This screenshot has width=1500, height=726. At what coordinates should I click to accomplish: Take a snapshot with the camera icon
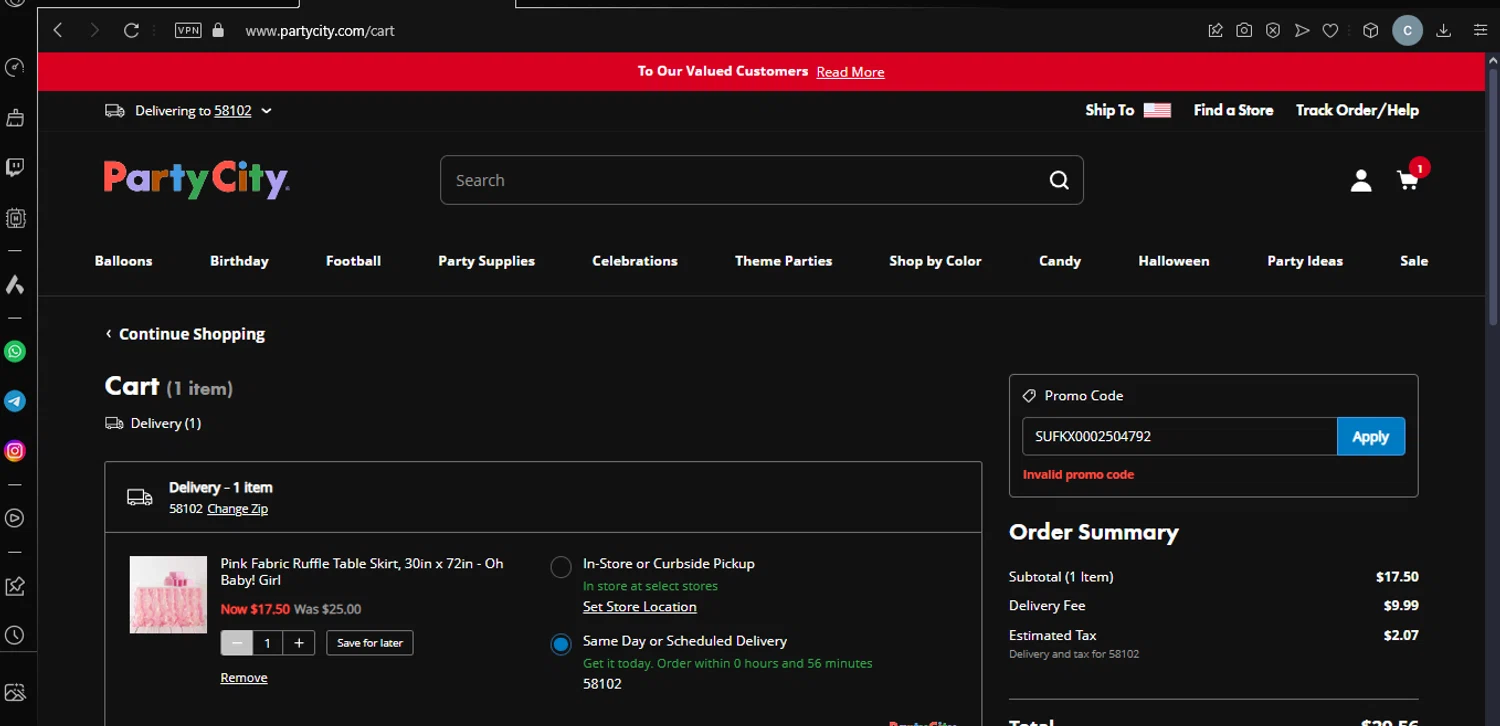[1244, 31]
